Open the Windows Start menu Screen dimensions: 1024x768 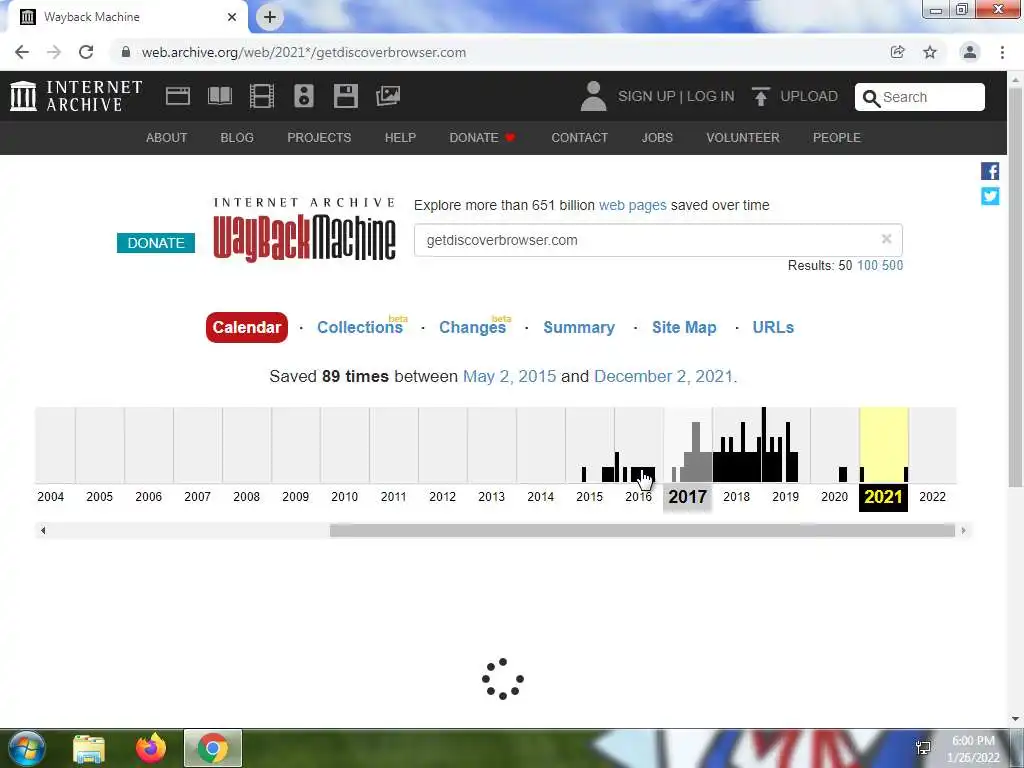coord(27,748)
